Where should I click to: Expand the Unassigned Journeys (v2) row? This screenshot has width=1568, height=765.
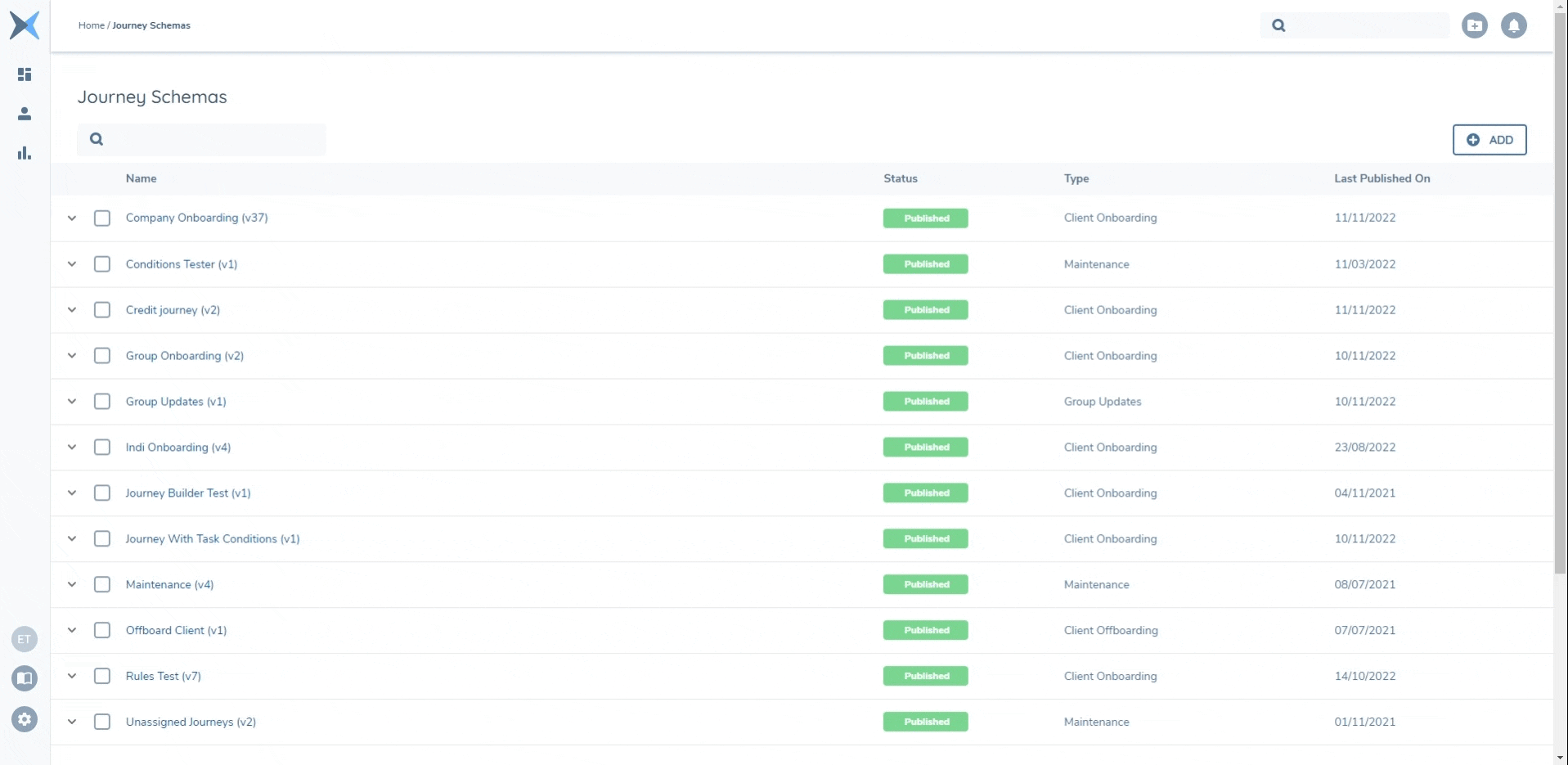pyautogui.click(x=72, y=722)
